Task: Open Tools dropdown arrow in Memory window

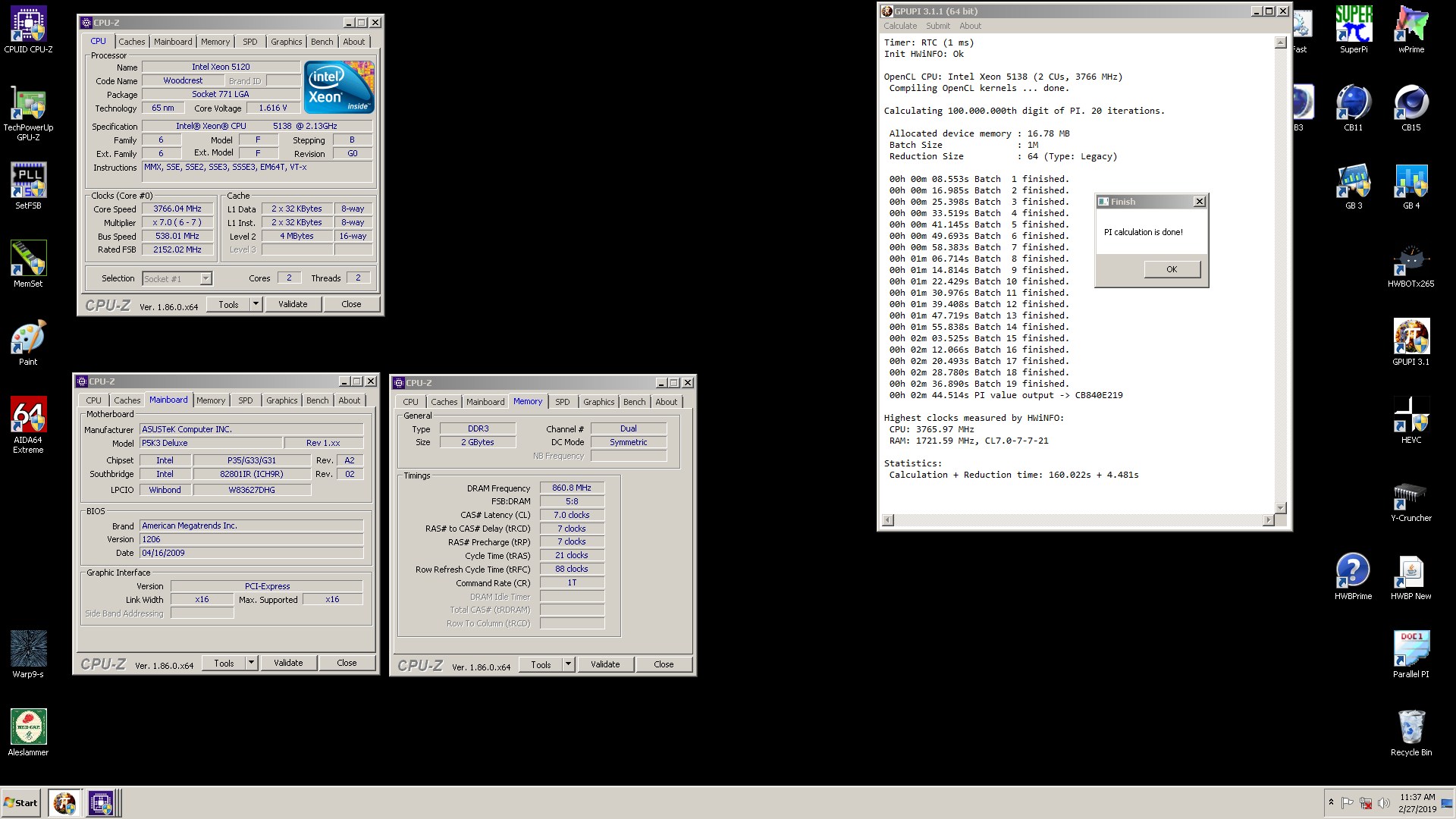Action: 568,664
